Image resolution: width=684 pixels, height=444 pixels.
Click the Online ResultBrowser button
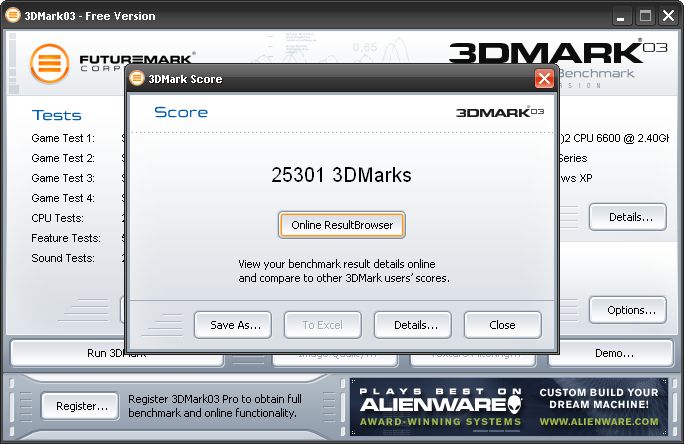342,225
